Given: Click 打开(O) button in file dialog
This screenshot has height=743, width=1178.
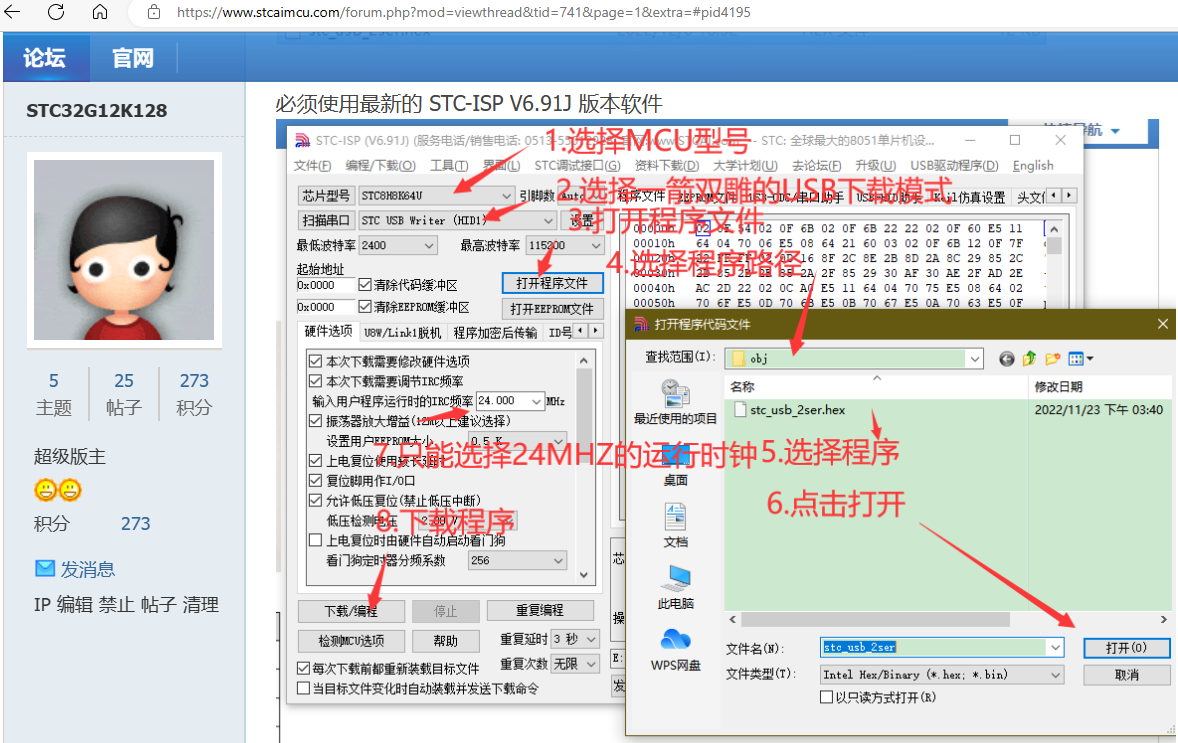Looking at the screenshot, I should [x=1126, y=648].
